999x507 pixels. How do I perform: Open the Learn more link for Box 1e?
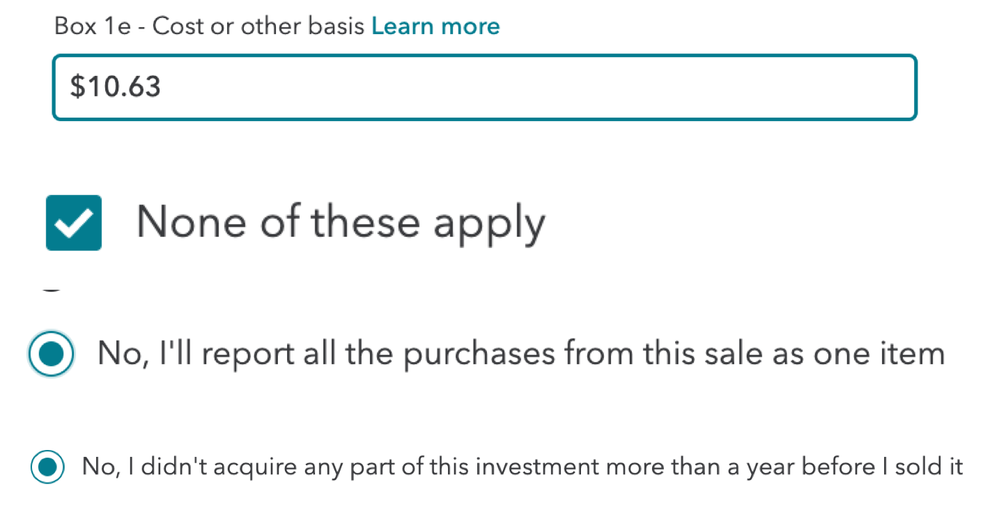coord(435,26)
